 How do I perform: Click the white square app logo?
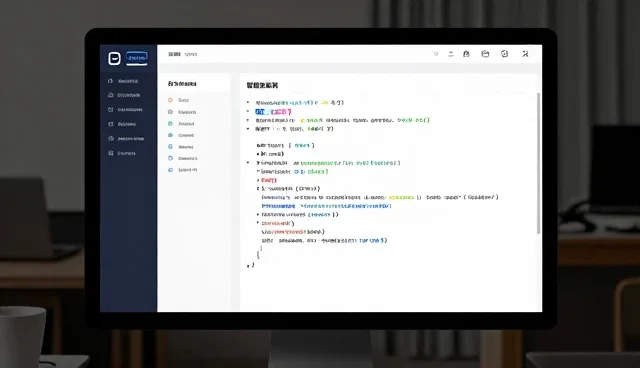point(114,58)
